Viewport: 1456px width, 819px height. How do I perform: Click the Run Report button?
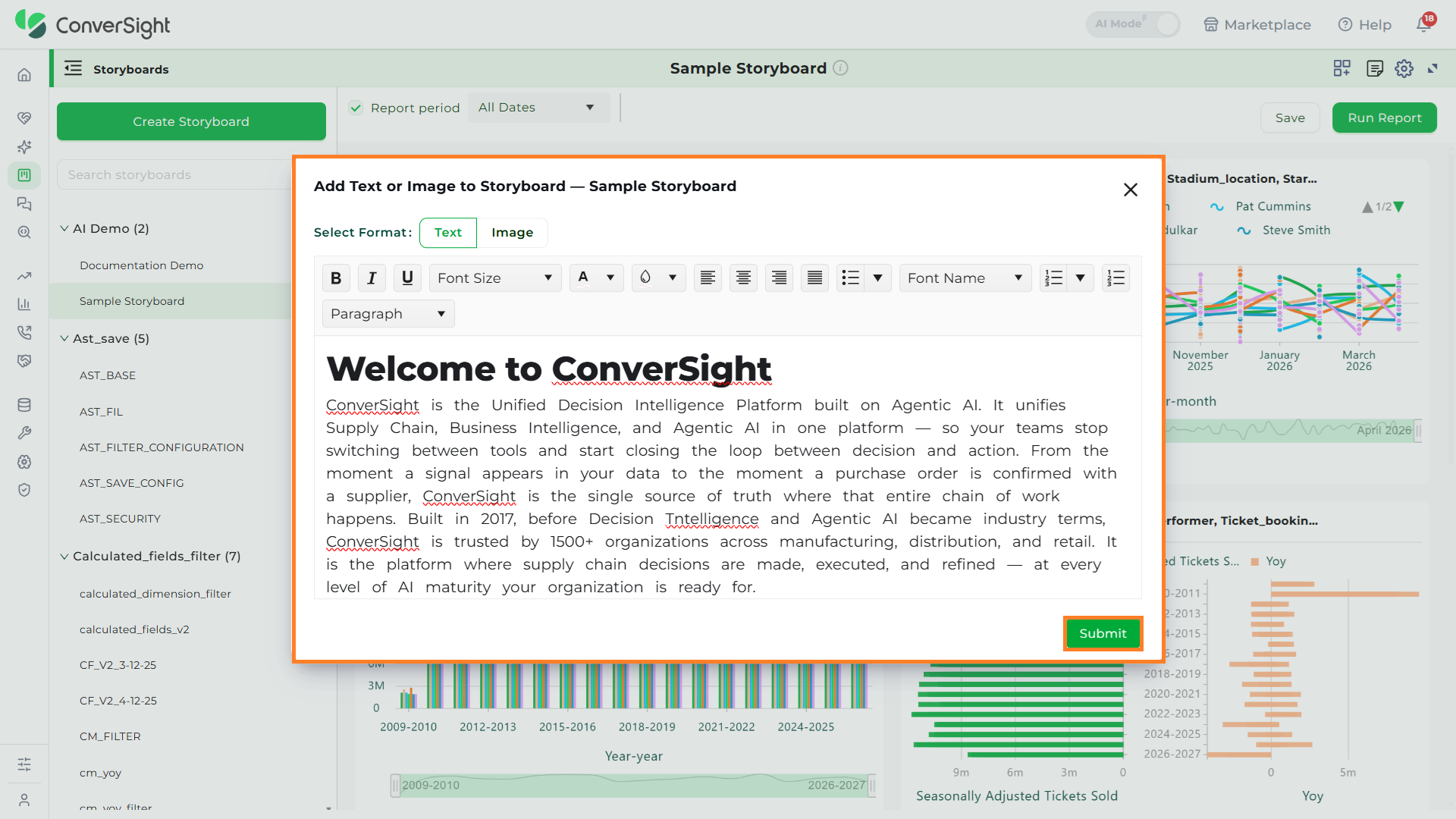pyautogui.click(x=1385, y=118)
